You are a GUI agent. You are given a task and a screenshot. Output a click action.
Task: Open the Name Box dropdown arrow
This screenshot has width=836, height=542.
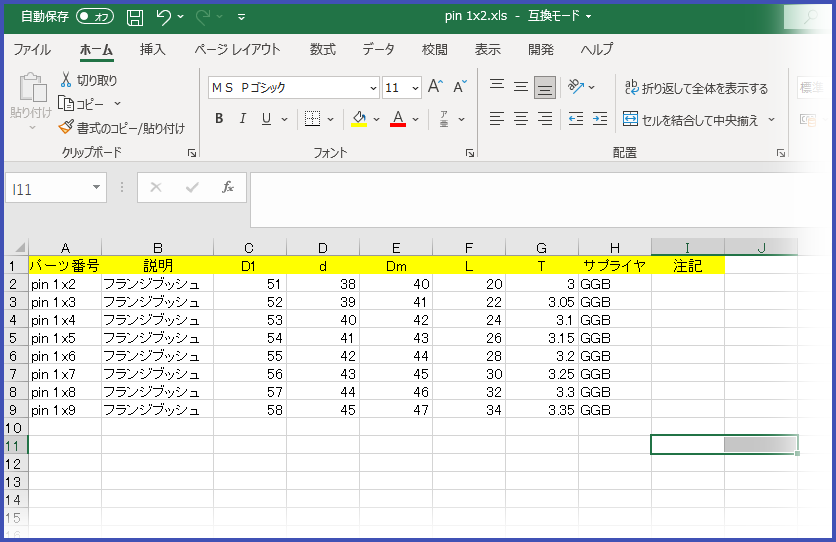click(97, 188)
